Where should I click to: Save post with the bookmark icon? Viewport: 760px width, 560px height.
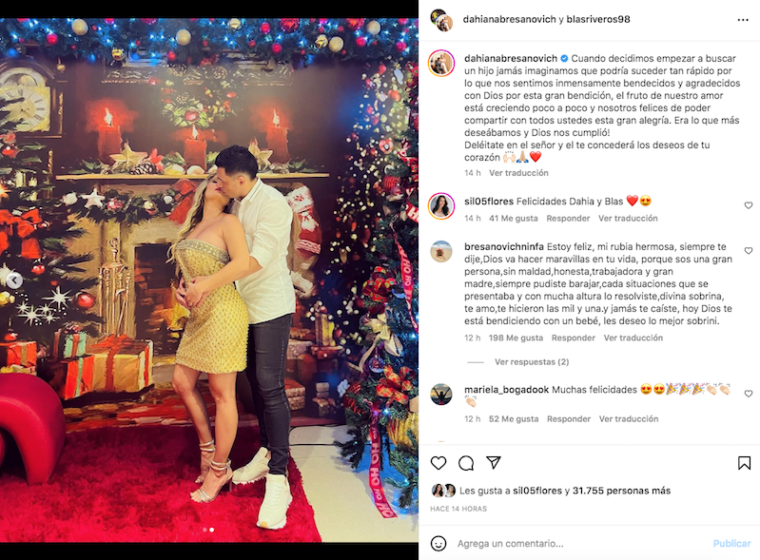click(x=744, y=463)
